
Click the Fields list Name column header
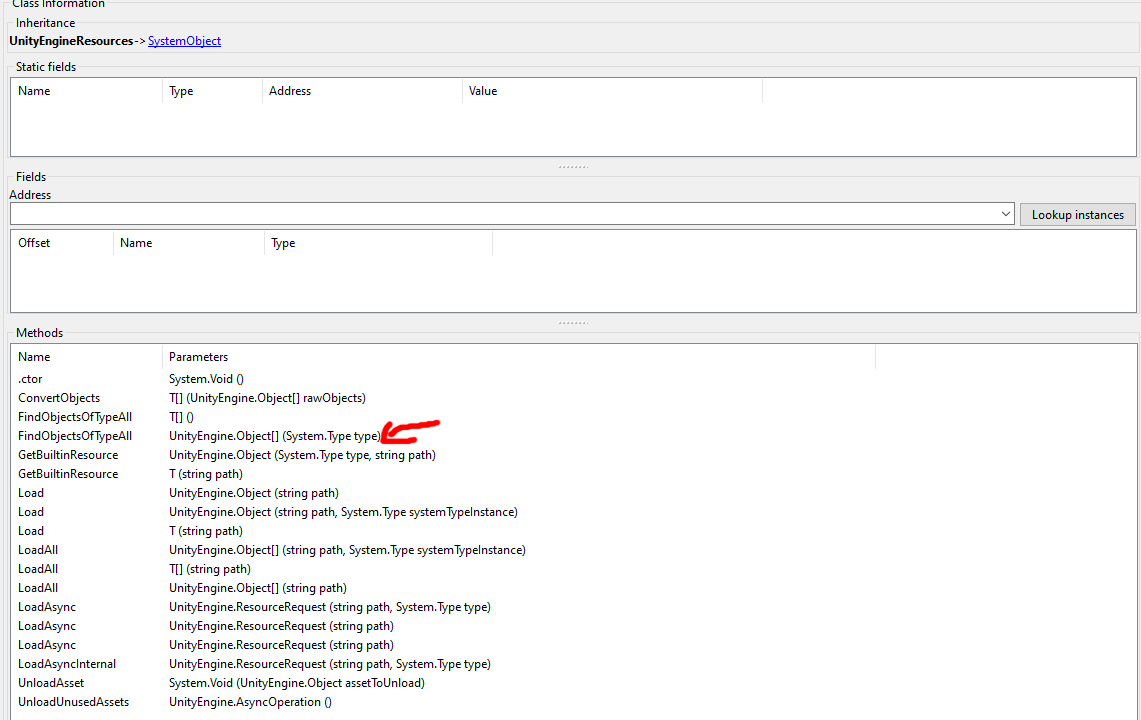point(188,243)
